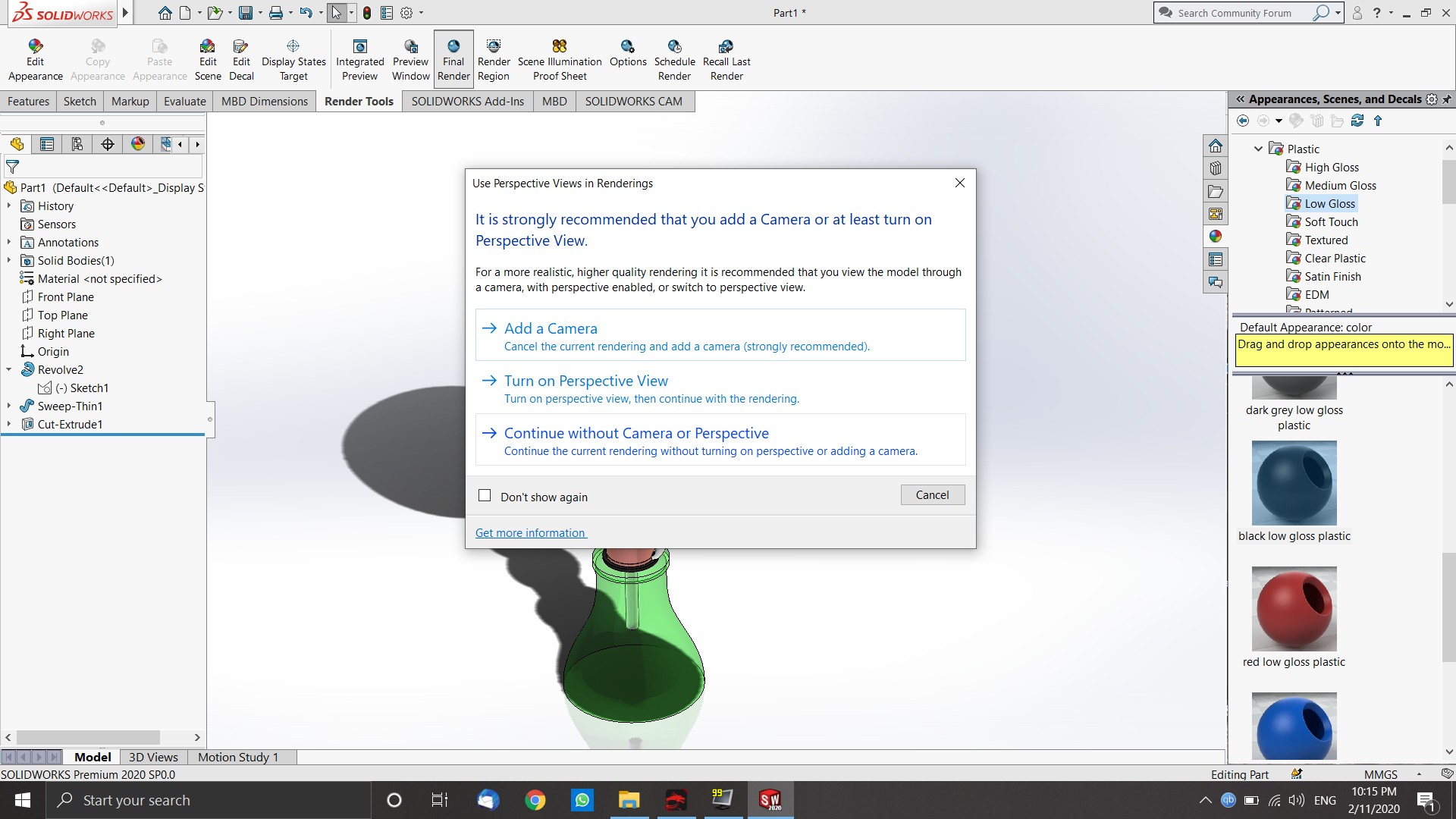Viewport: 1456px width, 819px height.
Task: Click the Schedule Render icon
Action: pos(674,47)
